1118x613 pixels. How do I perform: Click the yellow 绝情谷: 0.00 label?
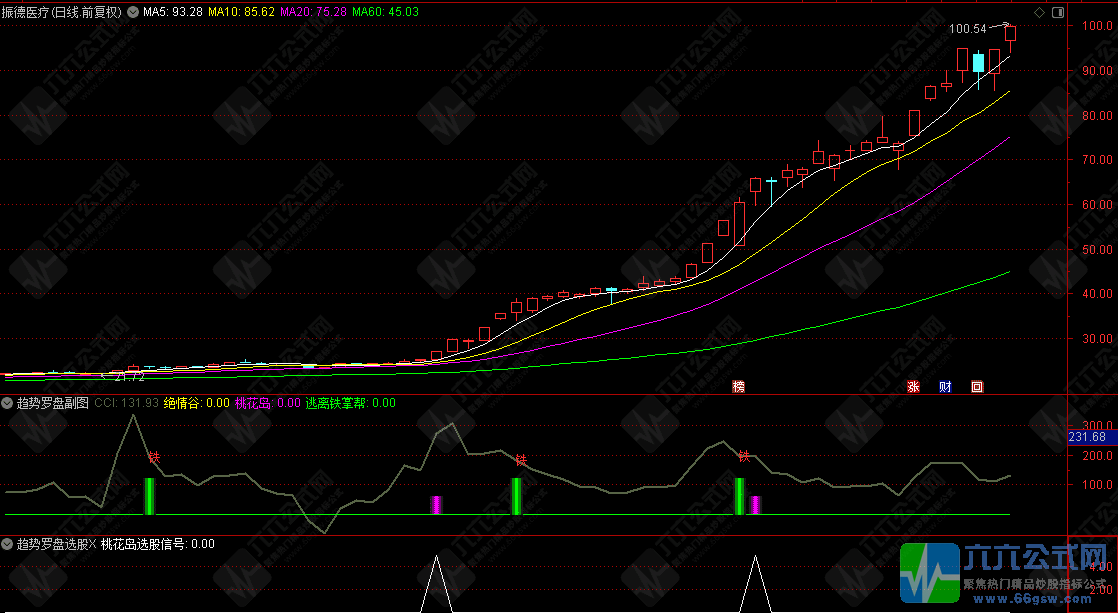(x=197, y=403)
